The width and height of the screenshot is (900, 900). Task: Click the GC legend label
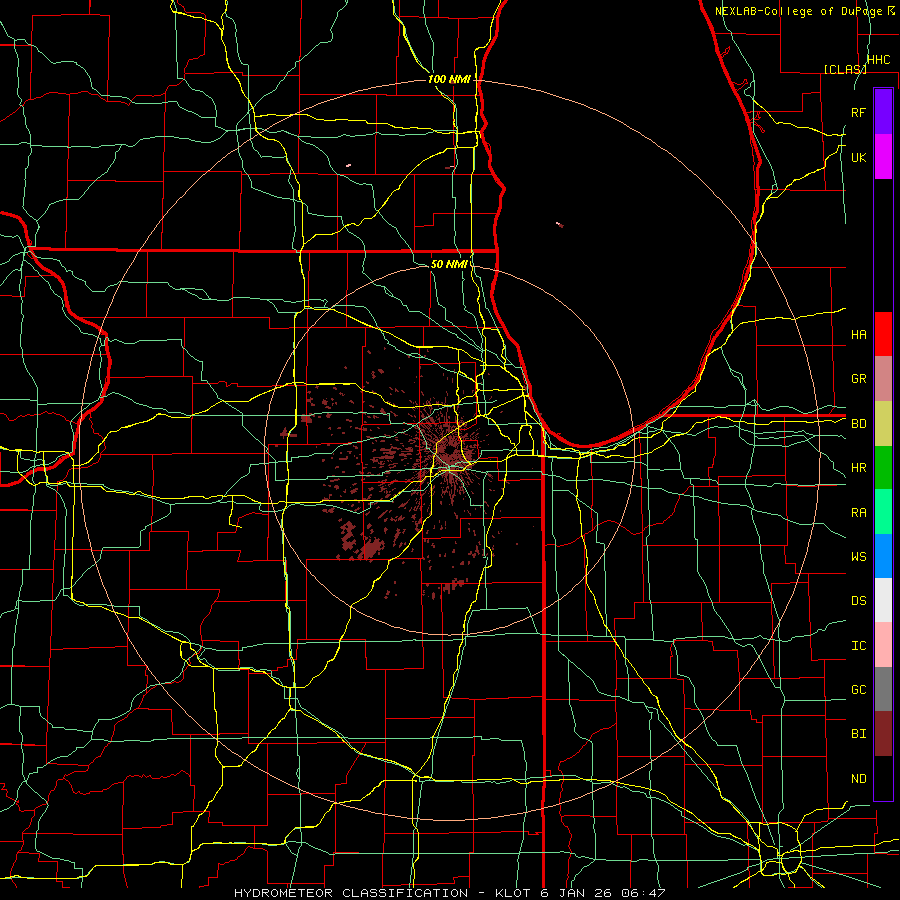[858, 690]
